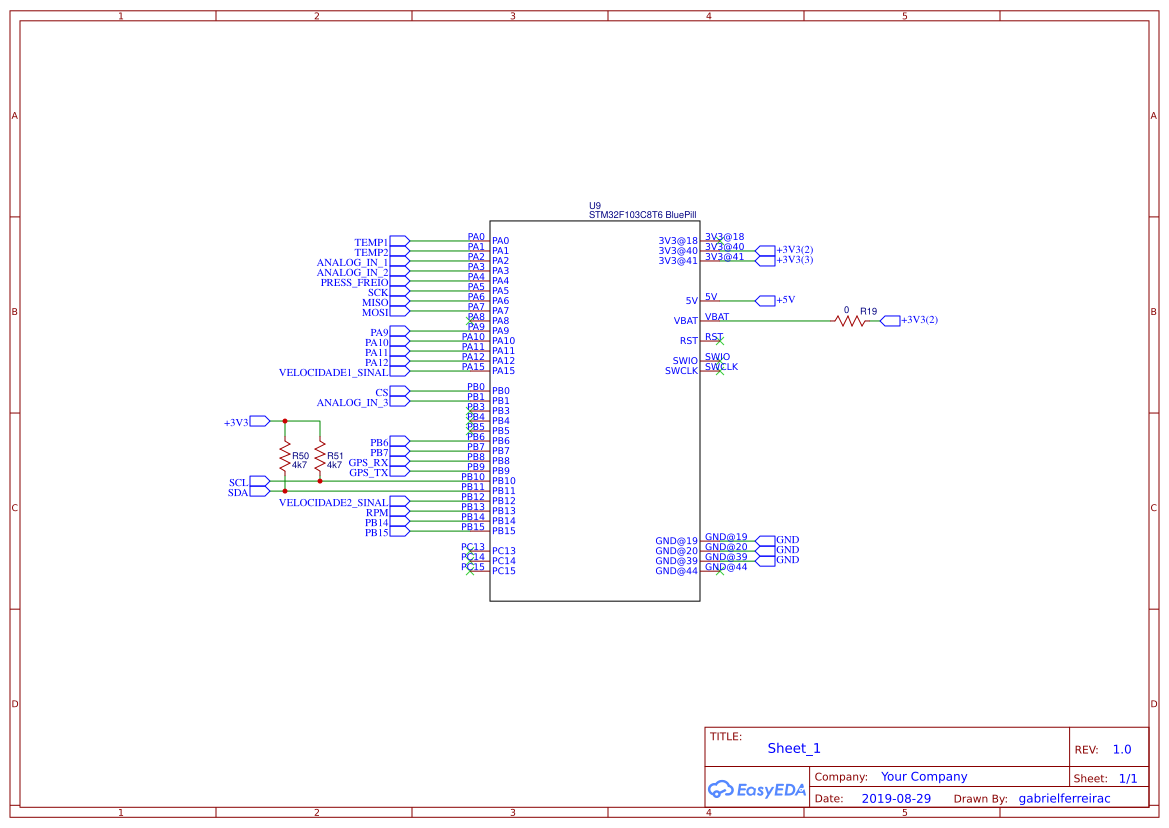Click the VBAT pin name inside U9
The image size is (1169, 828).
pyautogui.click(x=686, y=321)
